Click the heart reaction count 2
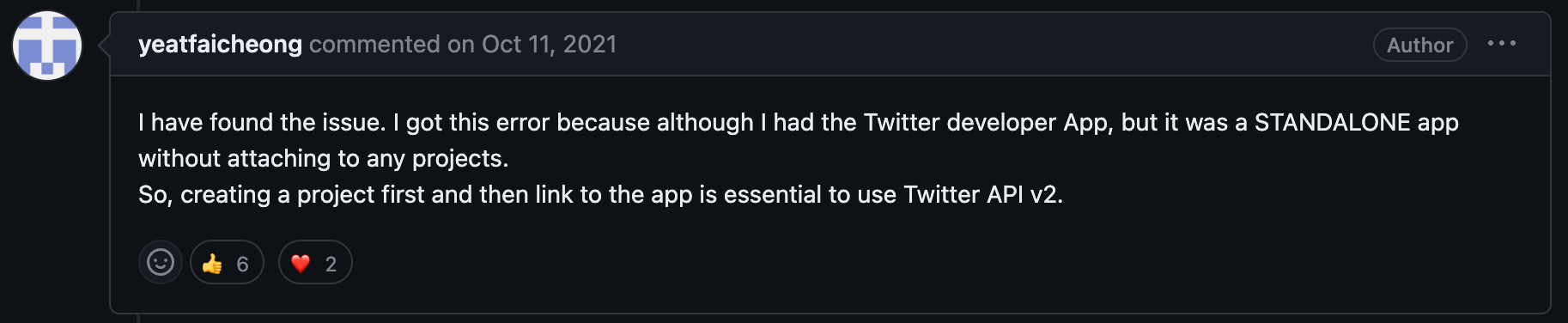 pos(331,264)
